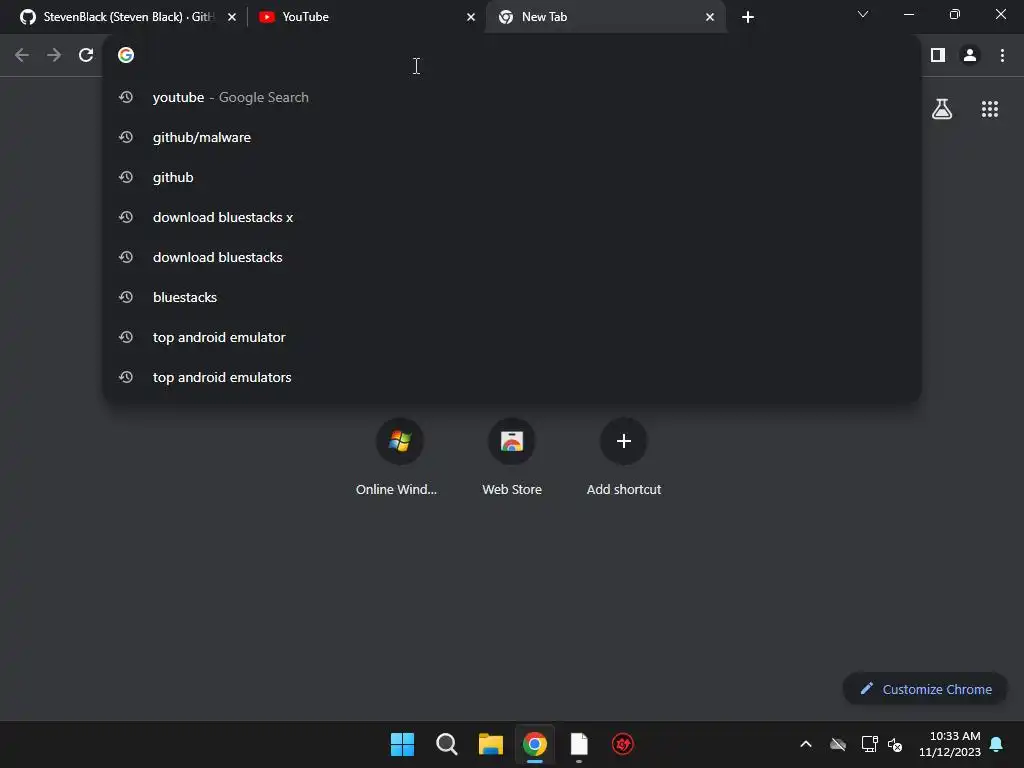The image size is (1024, 768).
Task: Open Windows taskbar search
Action: click(x=447, y=744)
